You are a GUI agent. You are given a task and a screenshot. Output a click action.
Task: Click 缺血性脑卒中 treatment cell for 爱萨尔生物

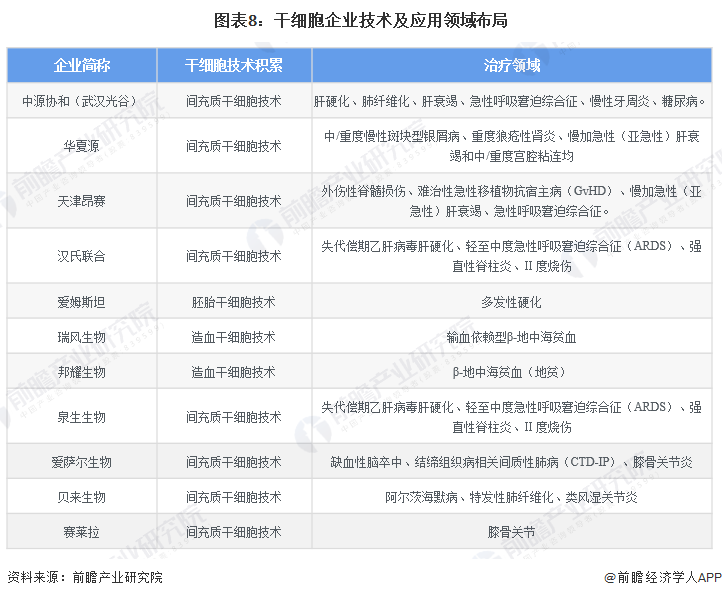(x=512, y=462)
